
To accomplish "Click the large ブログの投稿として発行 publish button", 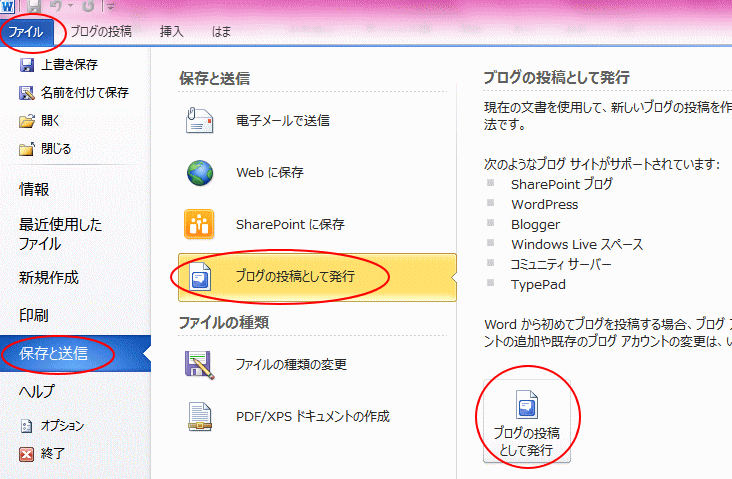I will click(x=527, y=421).
